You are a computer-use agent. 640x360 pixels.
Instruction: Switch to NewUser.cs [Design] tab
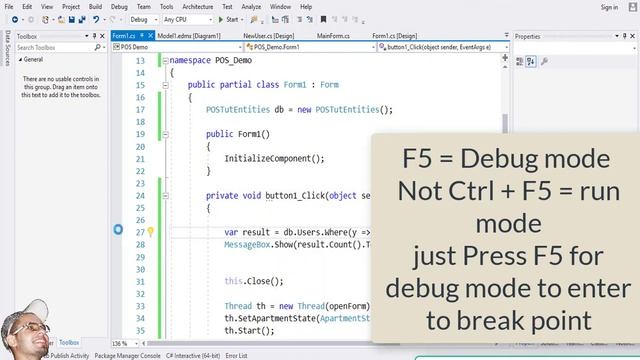(269, 36)
